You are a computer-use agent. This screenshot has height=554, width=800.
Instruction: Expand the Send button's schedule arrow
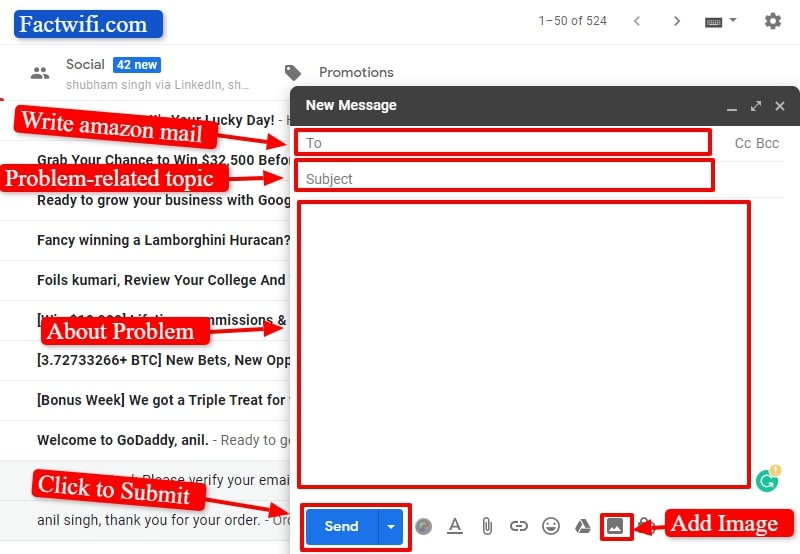(x=391, y=527)
